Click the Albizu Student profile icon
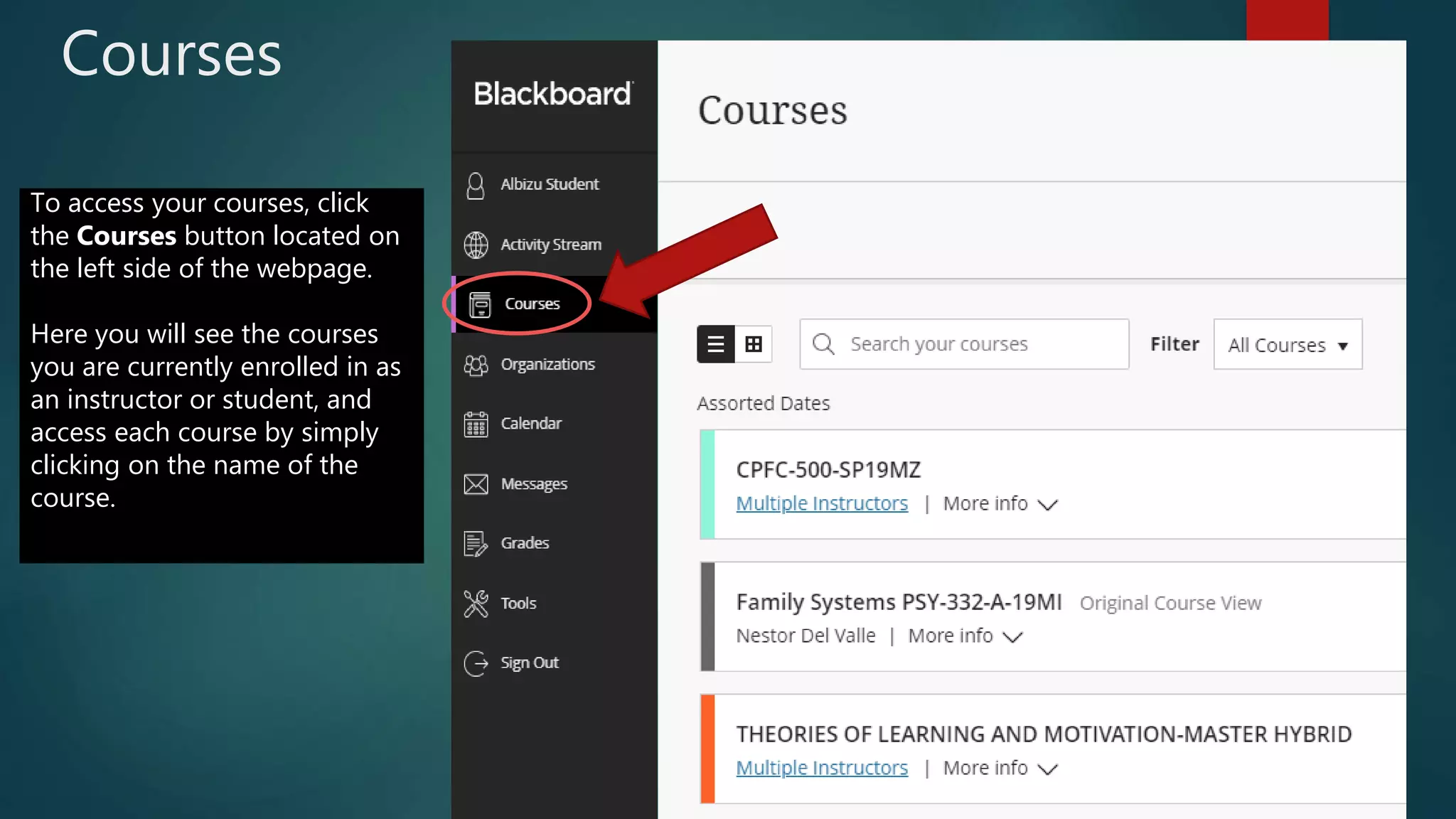The image size is (1456, 819). 476,186
